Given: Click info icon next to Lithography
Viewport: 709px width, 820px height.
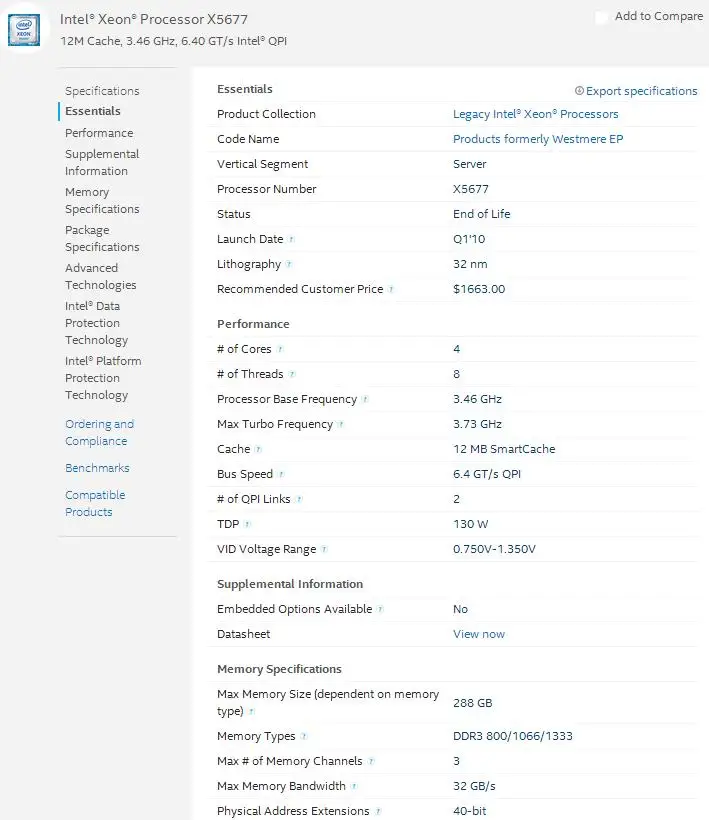Looking at the screenshot, I should [289, 265].
